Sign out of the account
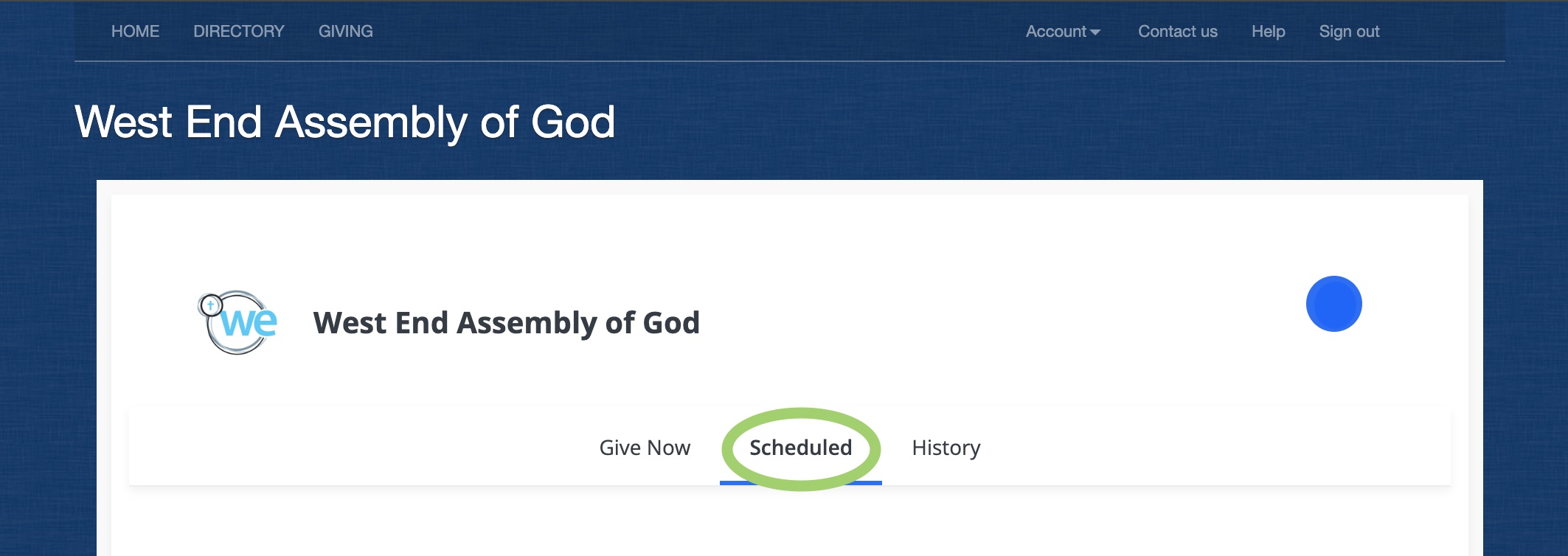Viewport: 1568px width, 556px height. pos(1349,32)
